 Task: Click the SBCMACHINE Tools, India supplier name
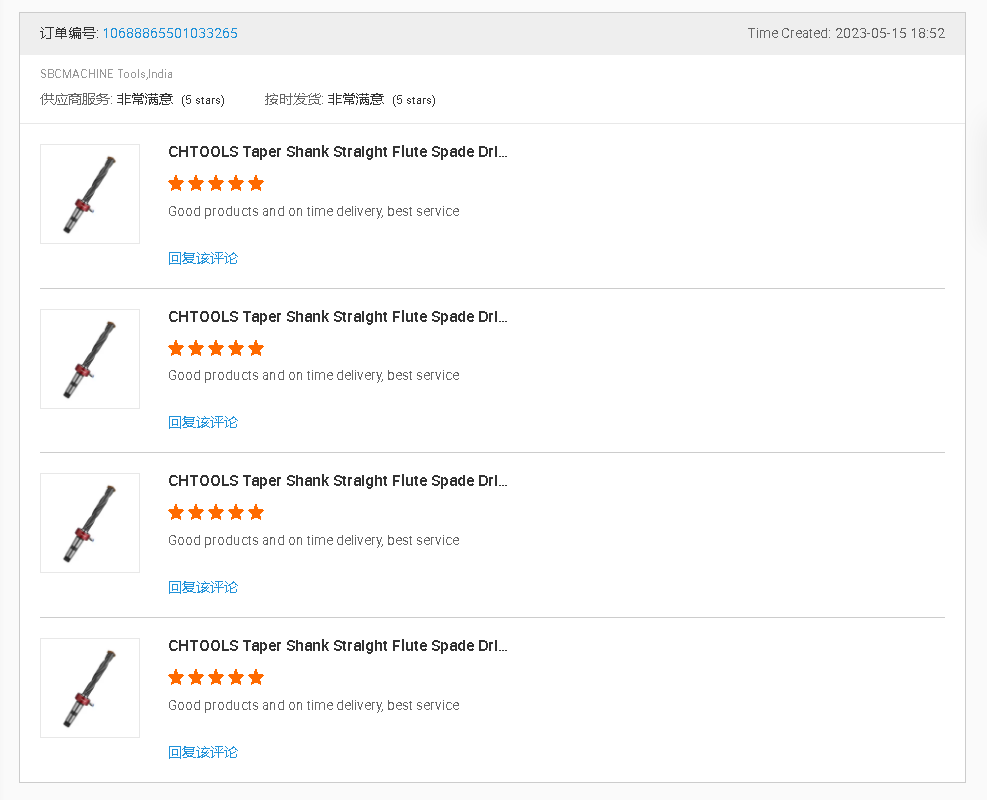coord(106,74)
